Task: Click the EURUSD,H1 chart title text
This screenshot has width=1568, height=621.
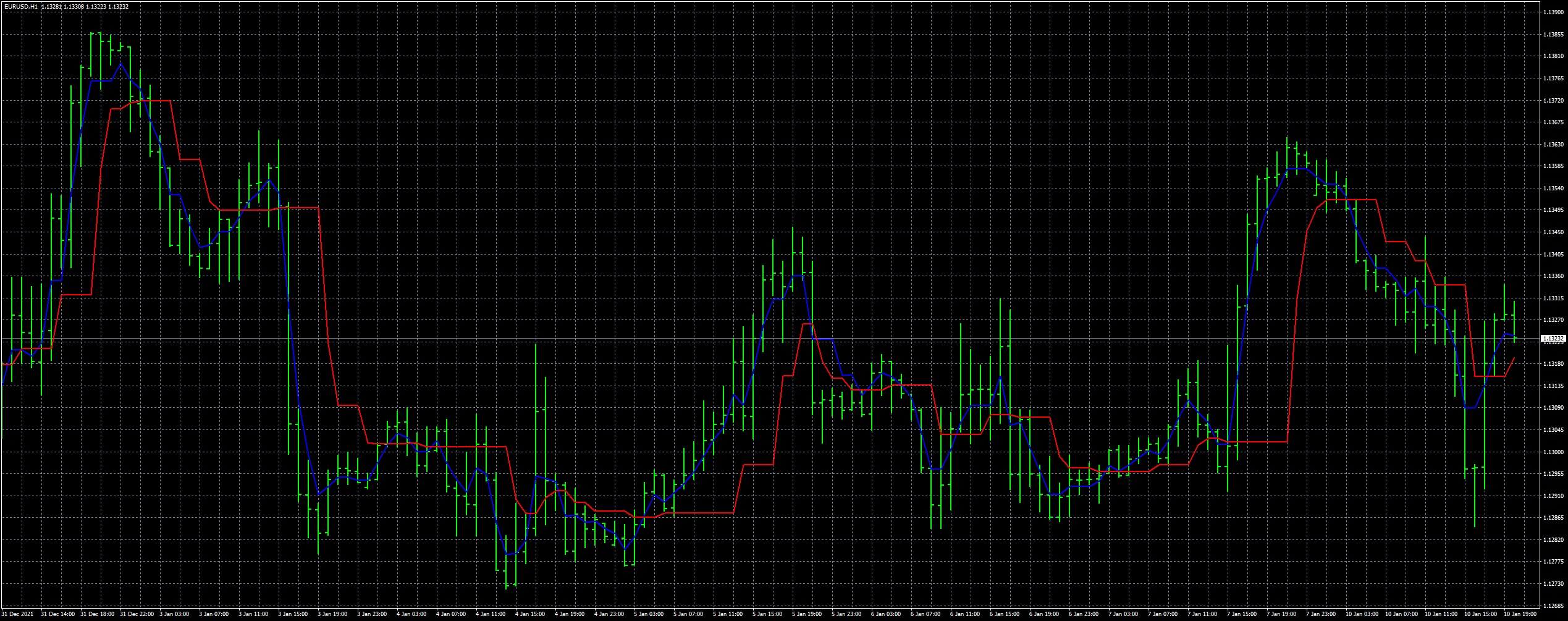Action: pyautogui.click(x=21, y=6)
